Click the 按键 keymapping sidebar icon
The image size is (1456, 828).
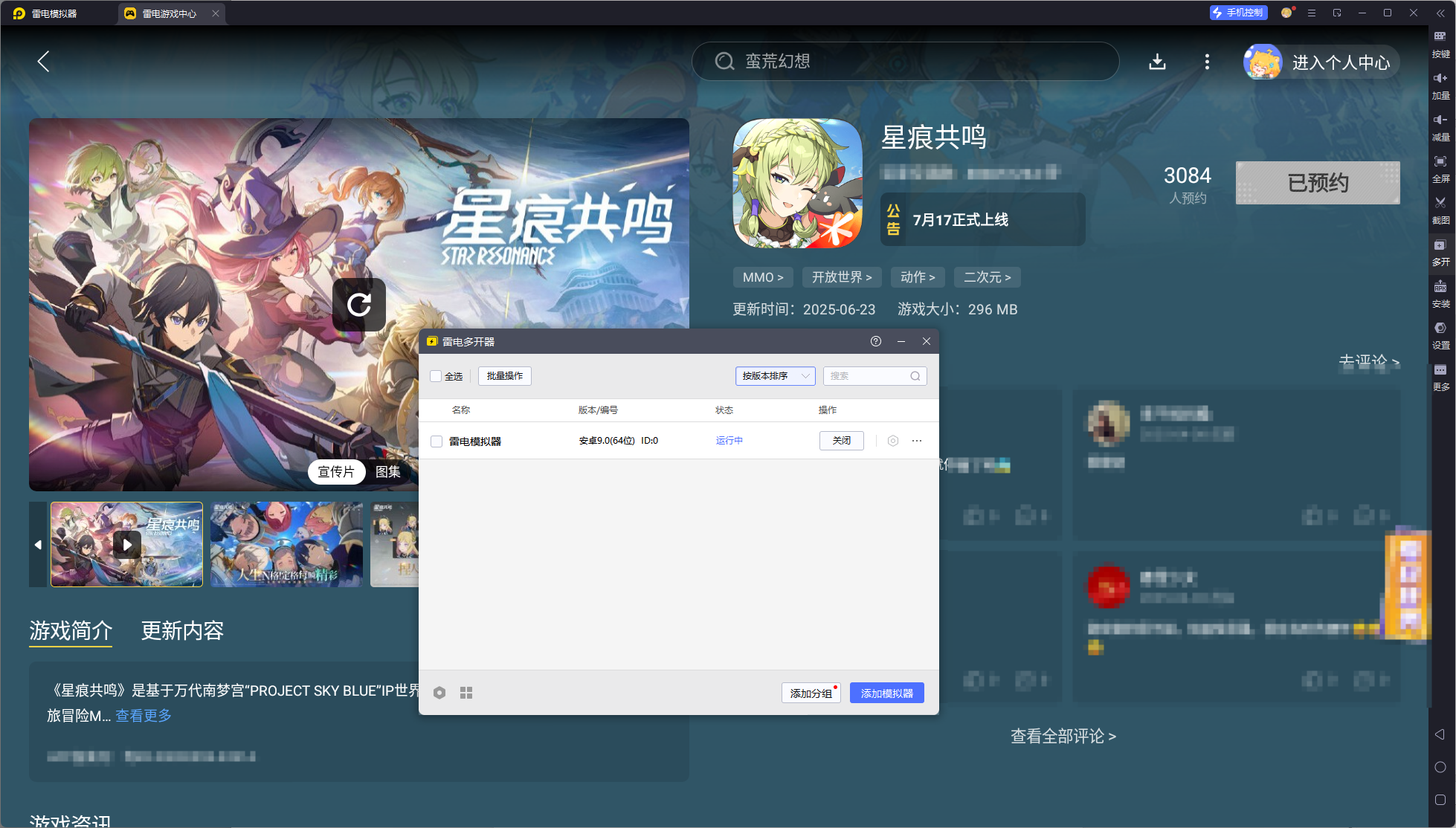coord(1440,45)
